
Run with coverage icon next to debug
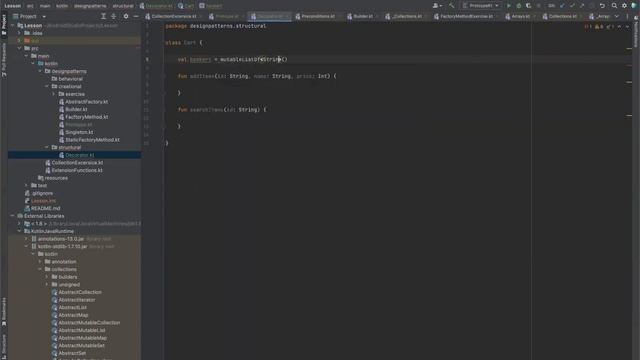click(x=529, y=6)
